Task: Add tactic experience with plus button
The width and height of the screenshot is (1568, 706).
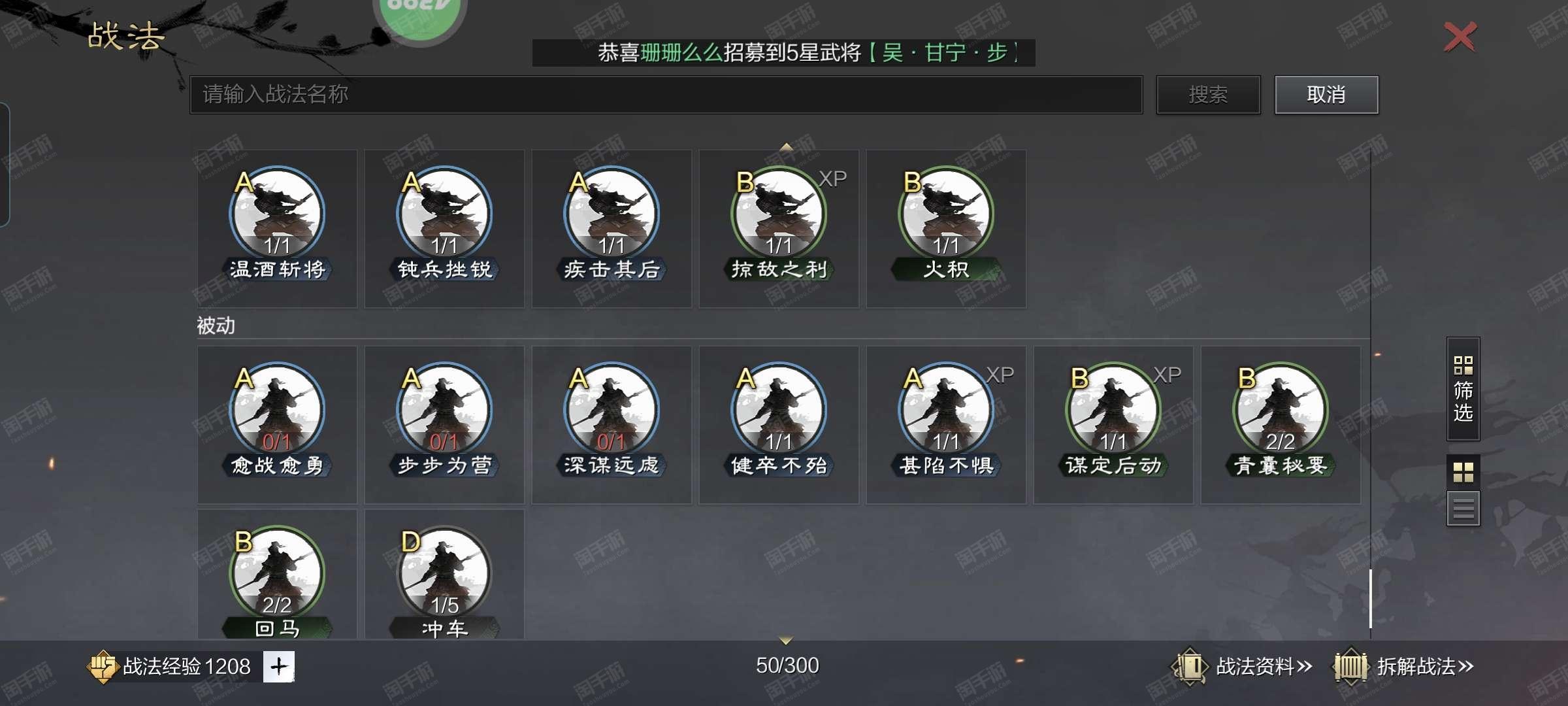Action: [x=278, y=667]
